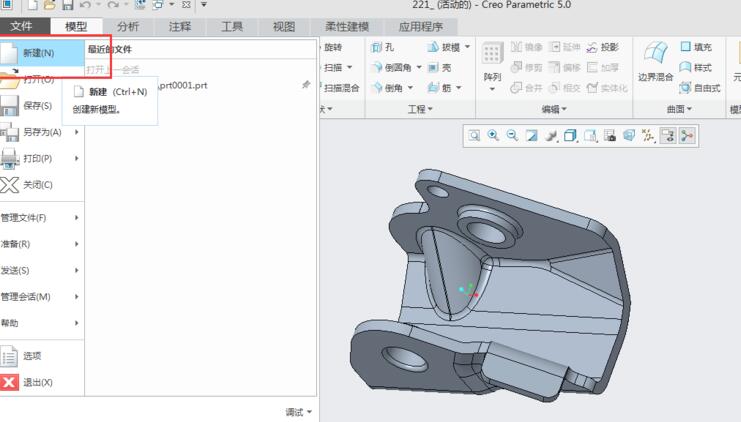This screenshot has height=422, width=741.
Task: Choose 关闭(C) in the File menu
Action: [42, 185]
